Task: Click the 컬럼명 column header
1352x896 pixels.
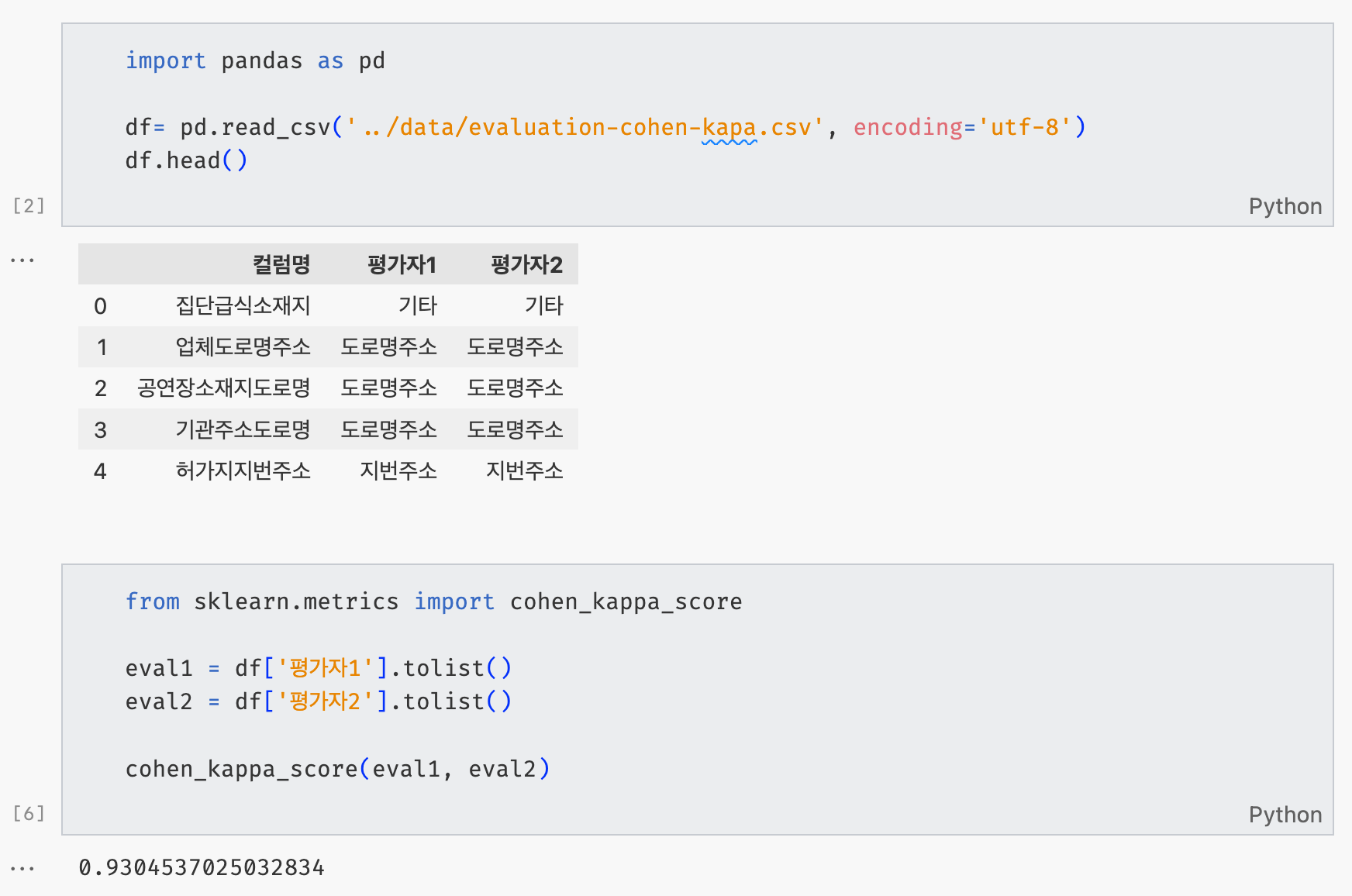Action: (281, 265)
